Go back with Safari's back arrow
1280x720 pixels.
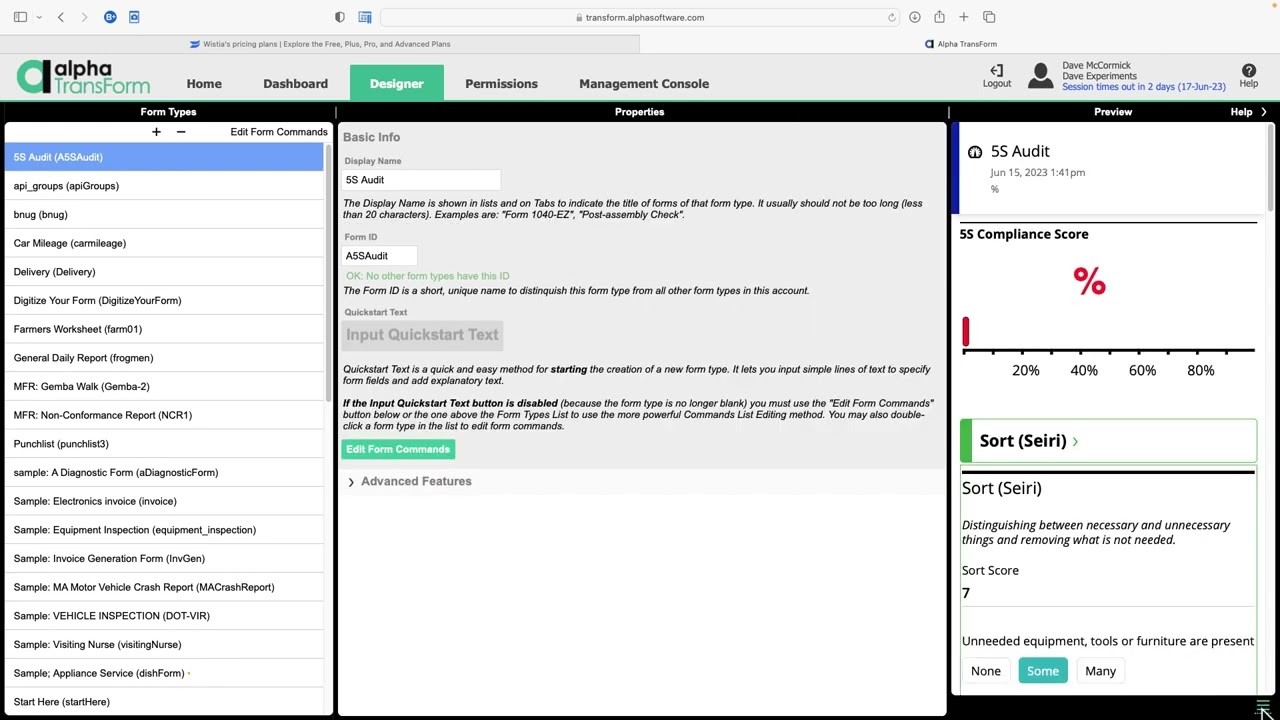click(61, 17)
